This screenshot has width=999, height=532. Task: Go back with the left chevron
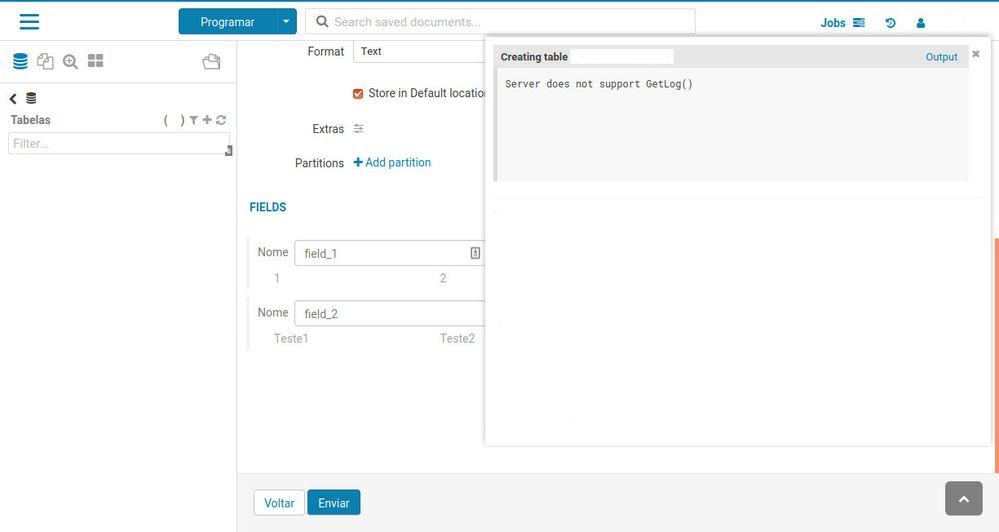(13, 98)
